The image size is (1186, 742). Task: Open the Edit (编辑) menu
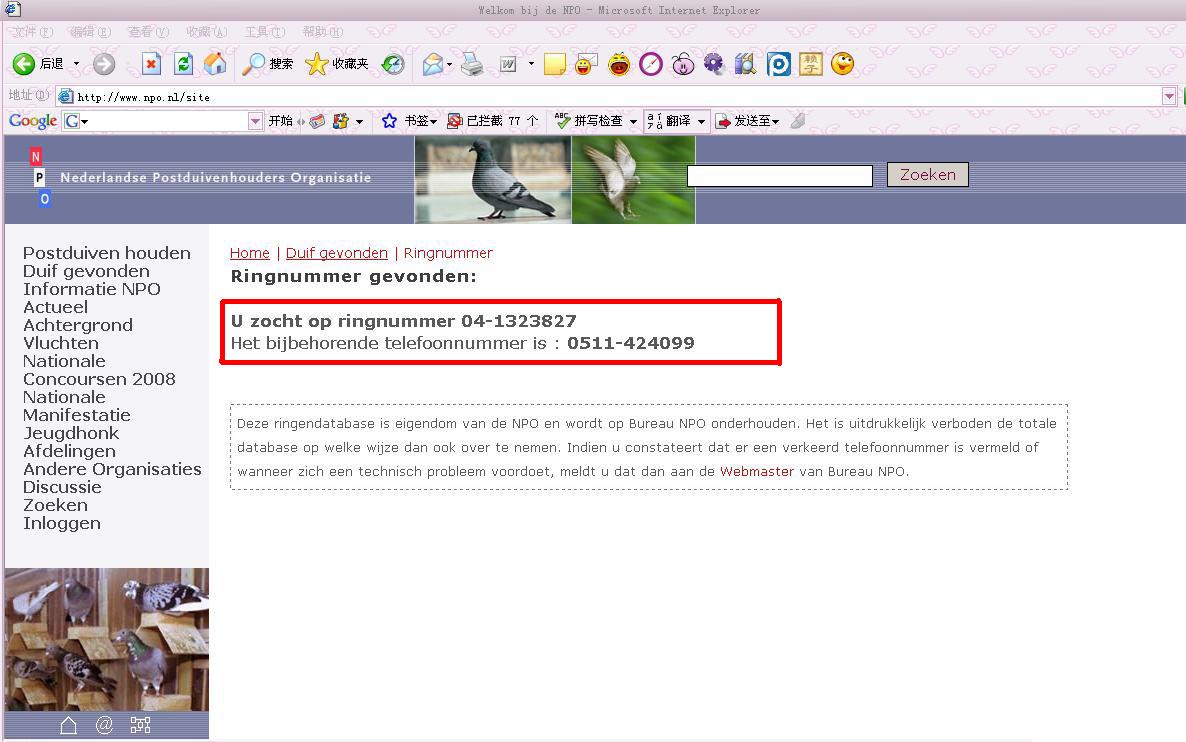click(x=91, y=32)
